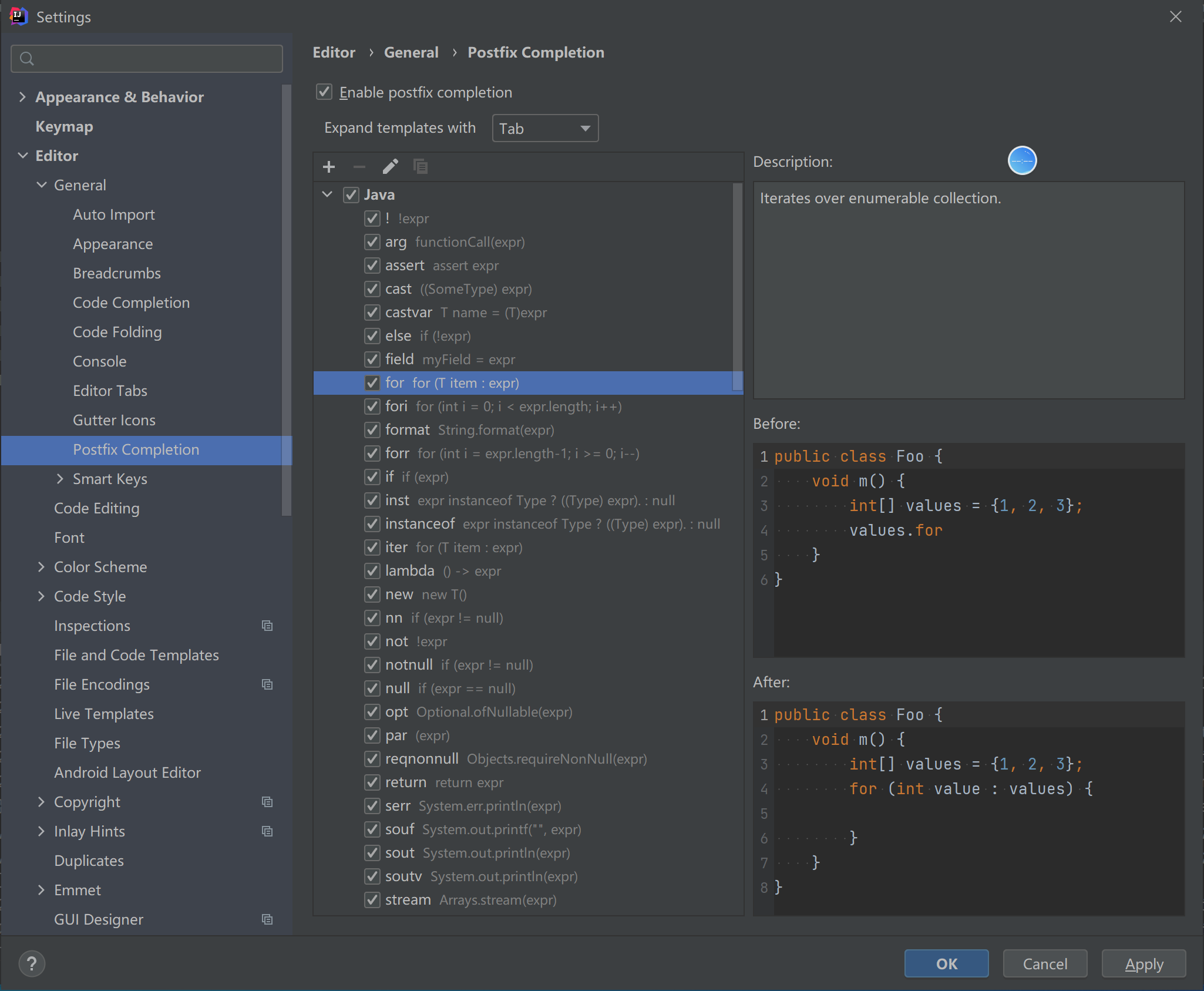Uncheck the assert template checkbox

click(x=372, y=266)
